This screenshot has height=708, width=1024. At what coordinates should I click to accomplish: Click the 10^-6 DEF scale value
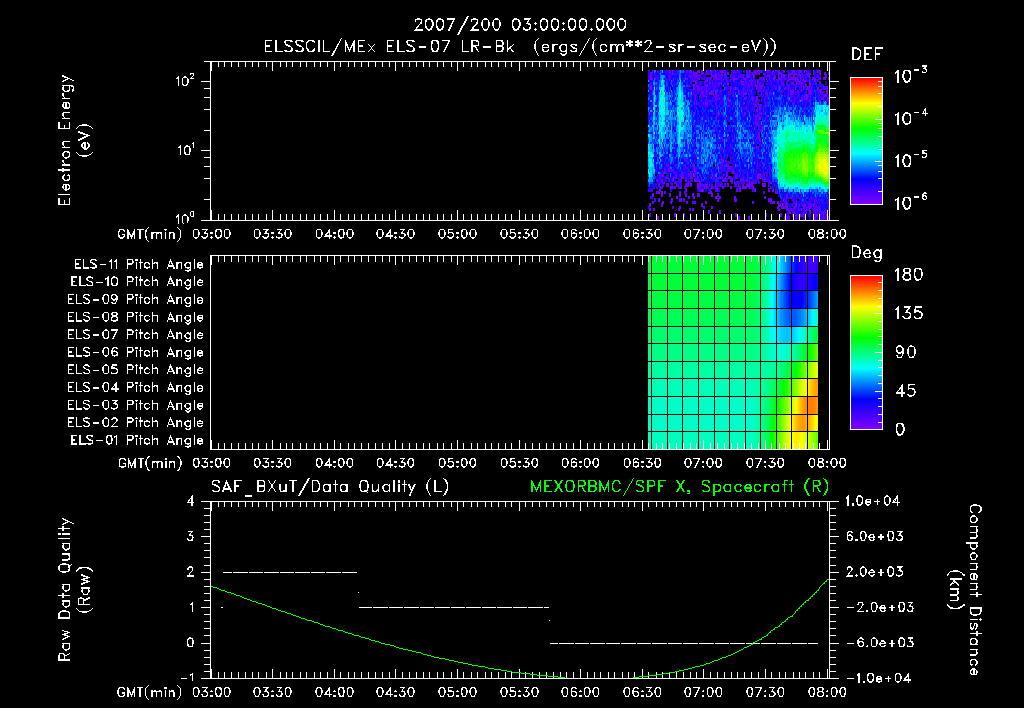coord(910,202)
